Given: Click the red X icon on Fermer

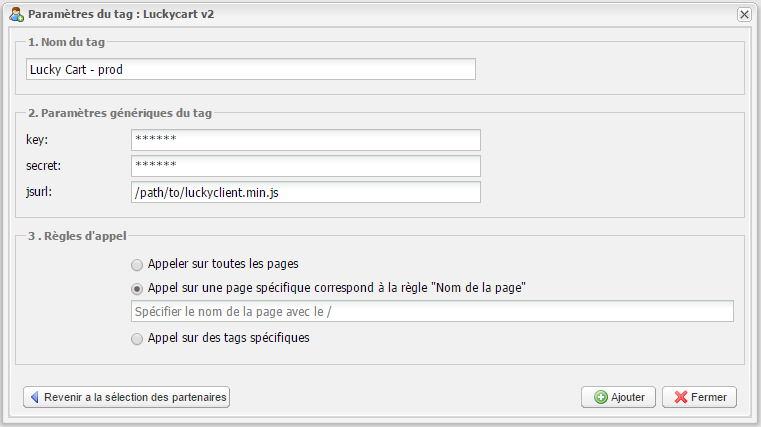Looking at the screenshot, I should pyautogui.click(x=681, y=397).
